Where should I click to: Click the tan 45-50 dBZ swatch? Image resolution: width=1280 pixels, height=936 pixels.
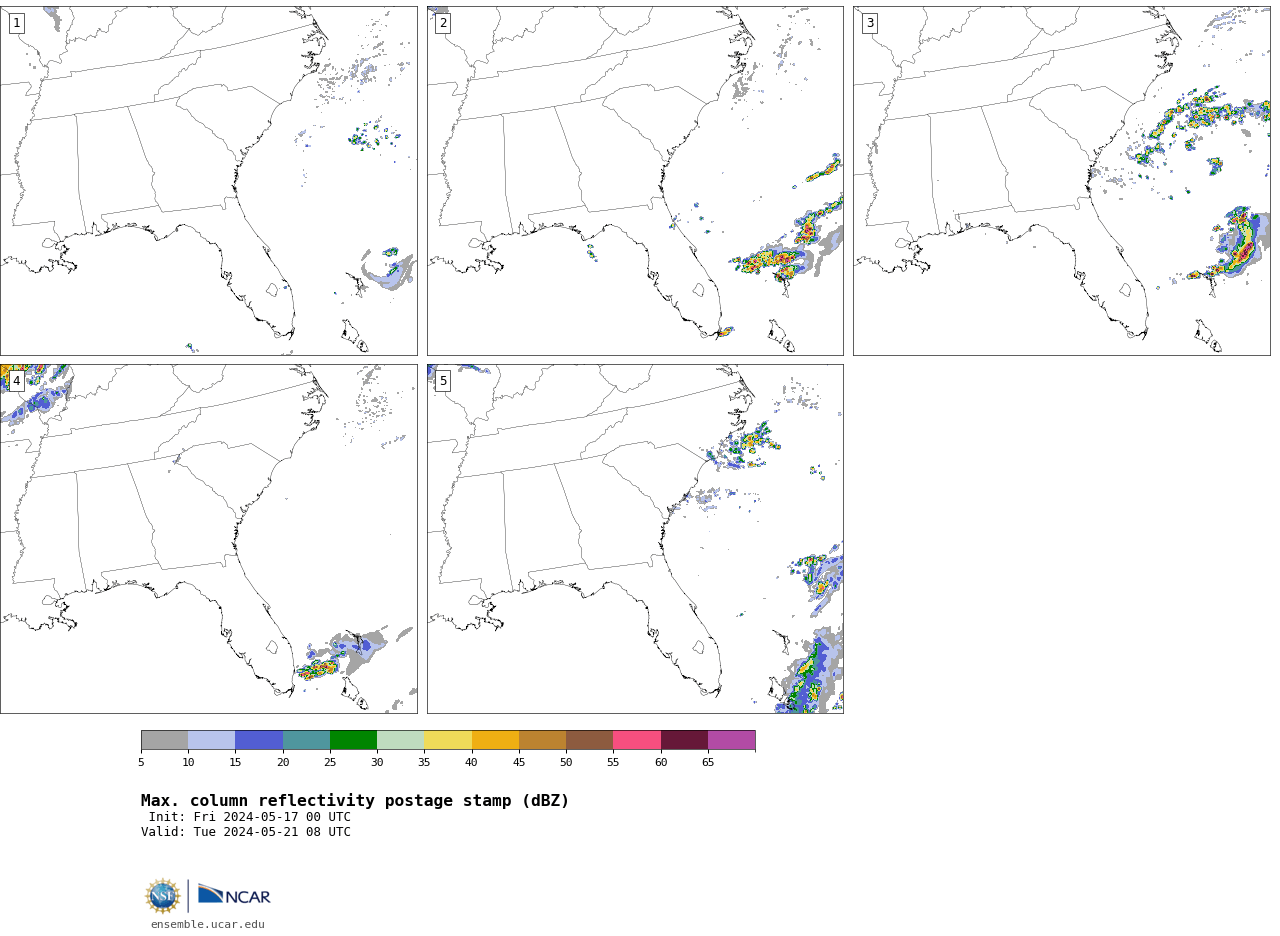coord(542,740)
